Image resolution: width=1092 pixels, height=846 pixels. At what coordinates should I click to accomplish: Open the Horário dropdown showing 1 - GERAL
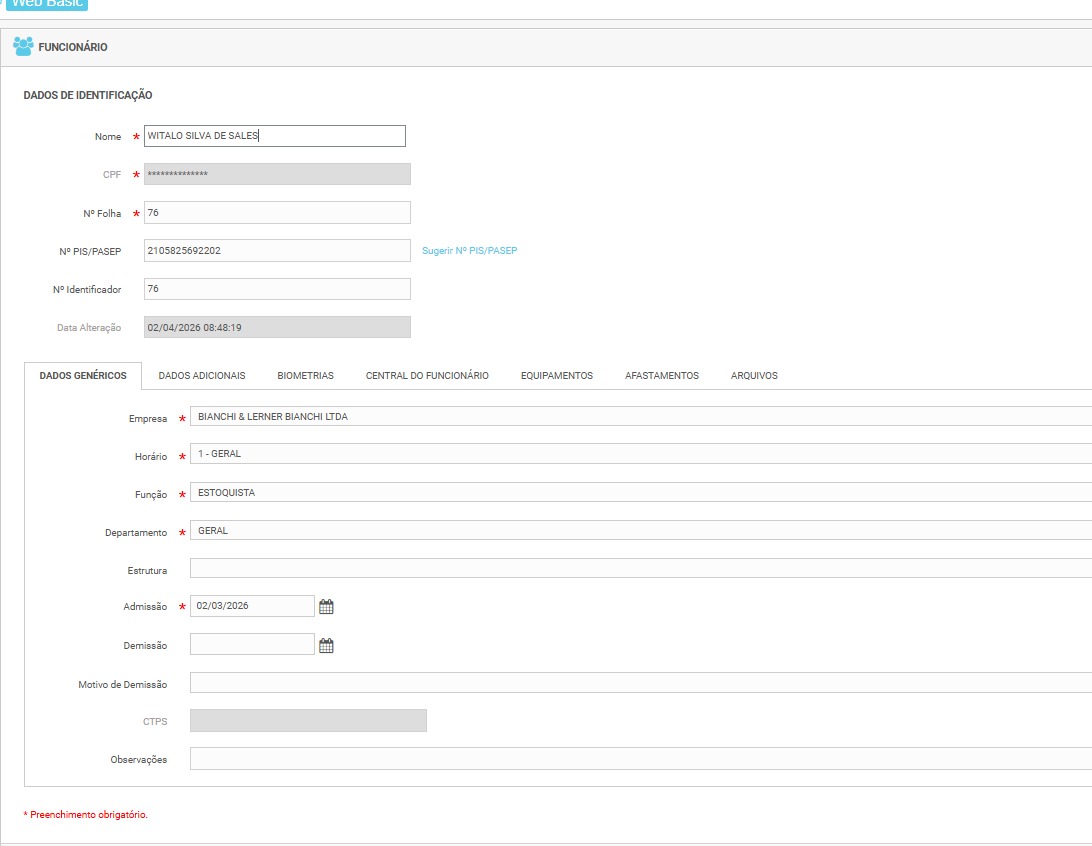coord(640,455)
